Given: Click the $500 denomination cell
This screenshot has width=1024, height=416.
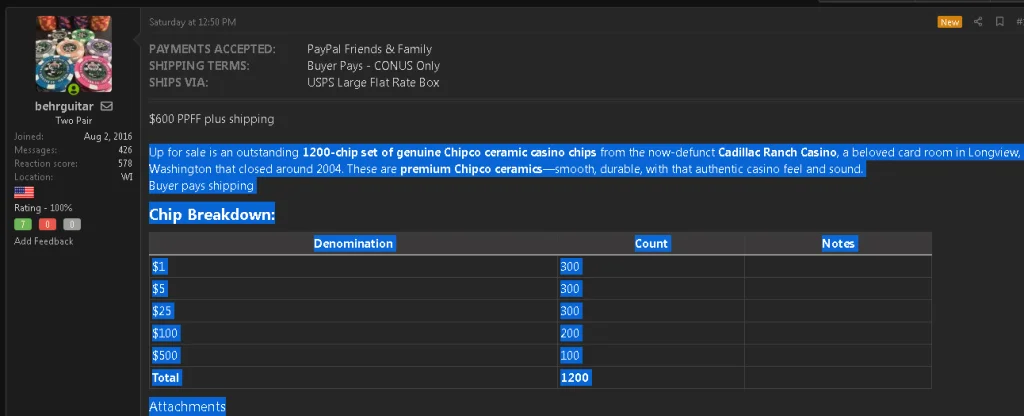Looking at the screenshot, I should point(353,355).
